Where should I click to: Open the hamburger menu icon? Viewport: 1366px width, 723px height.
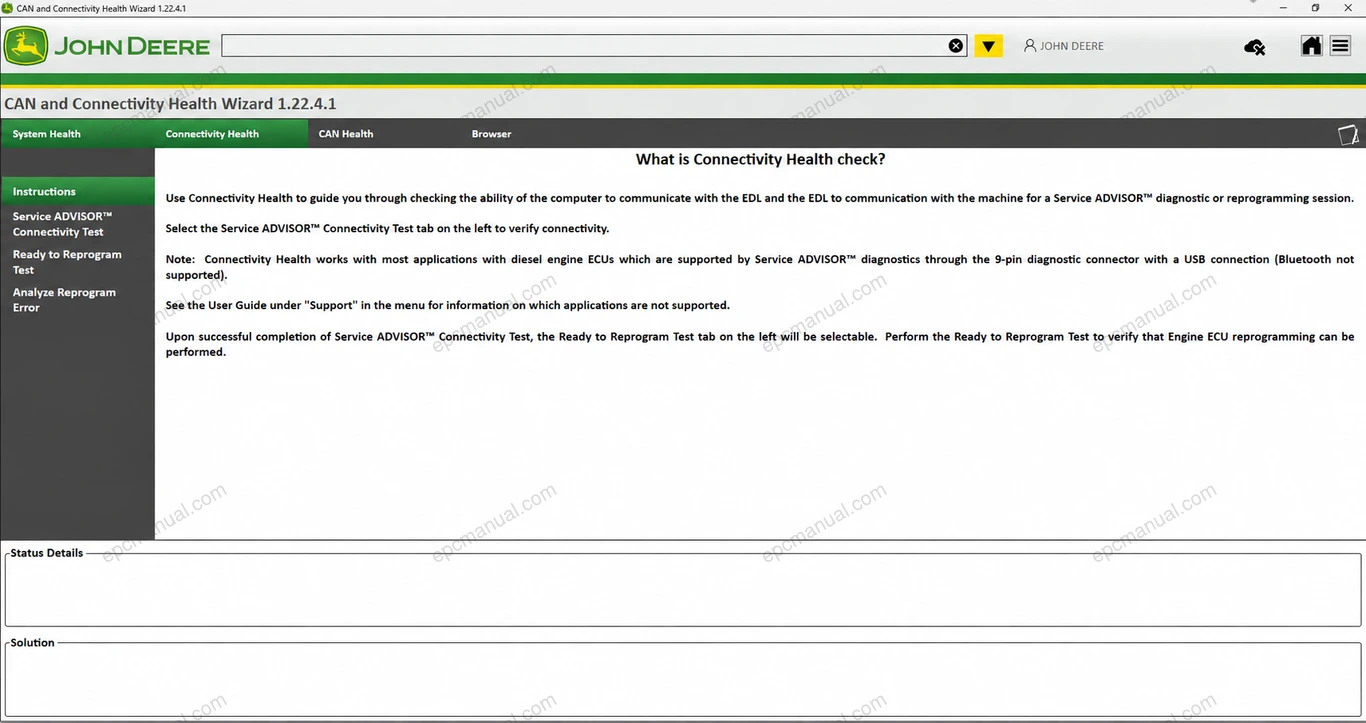[x=1340, y=46]
